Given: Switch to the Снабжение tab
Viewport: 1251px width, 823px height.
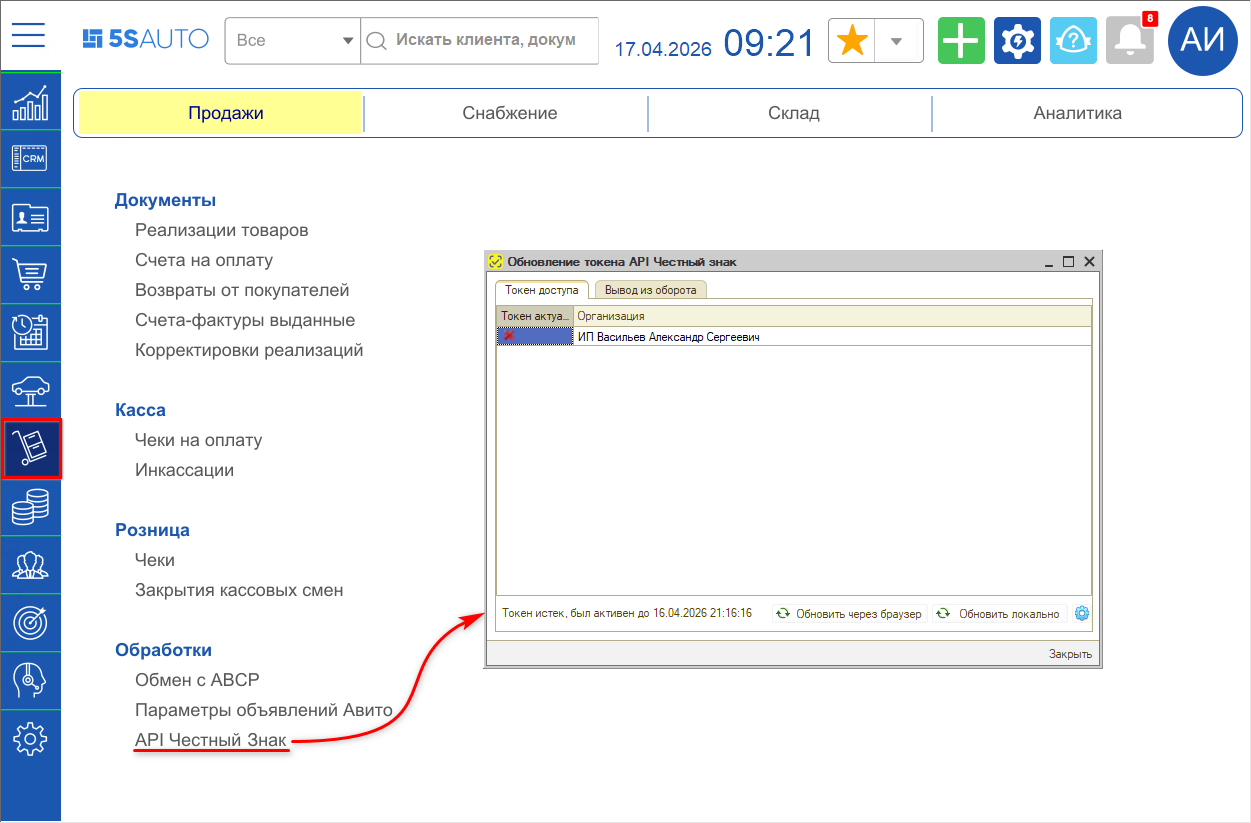Looking at the screenshot, I should [509, 113].
